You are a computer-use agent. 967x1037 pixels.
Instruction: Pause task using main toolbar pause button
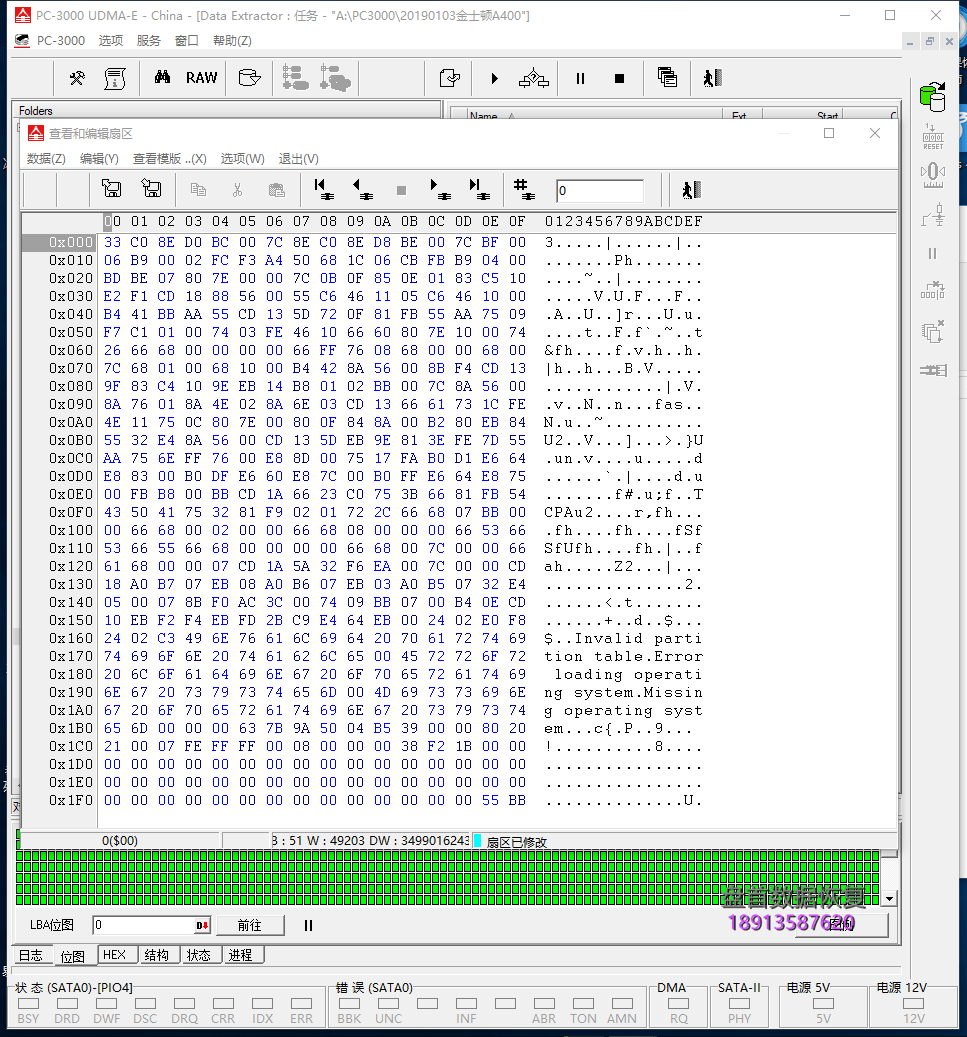point(580,79)
